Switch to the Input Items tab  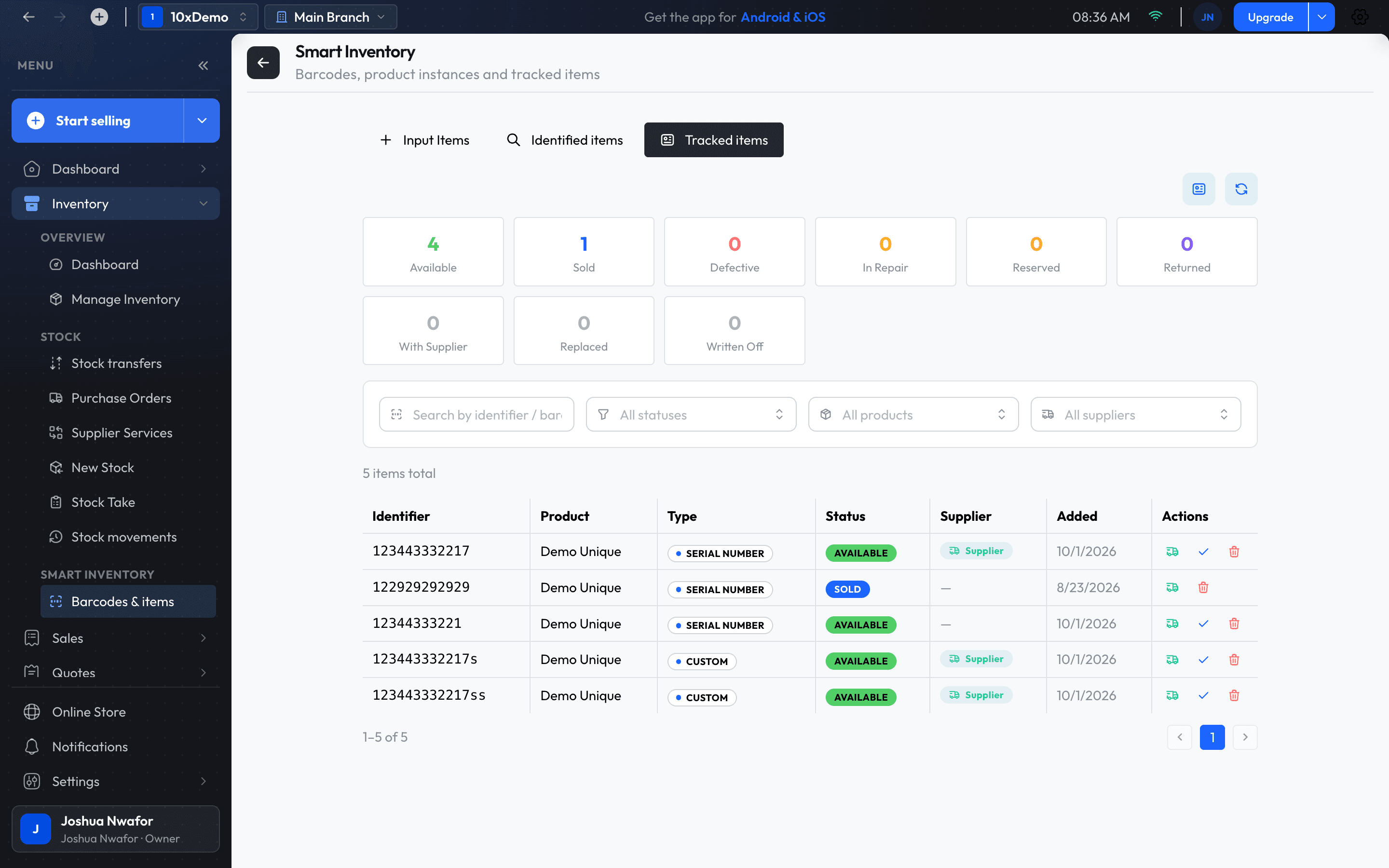425,140
